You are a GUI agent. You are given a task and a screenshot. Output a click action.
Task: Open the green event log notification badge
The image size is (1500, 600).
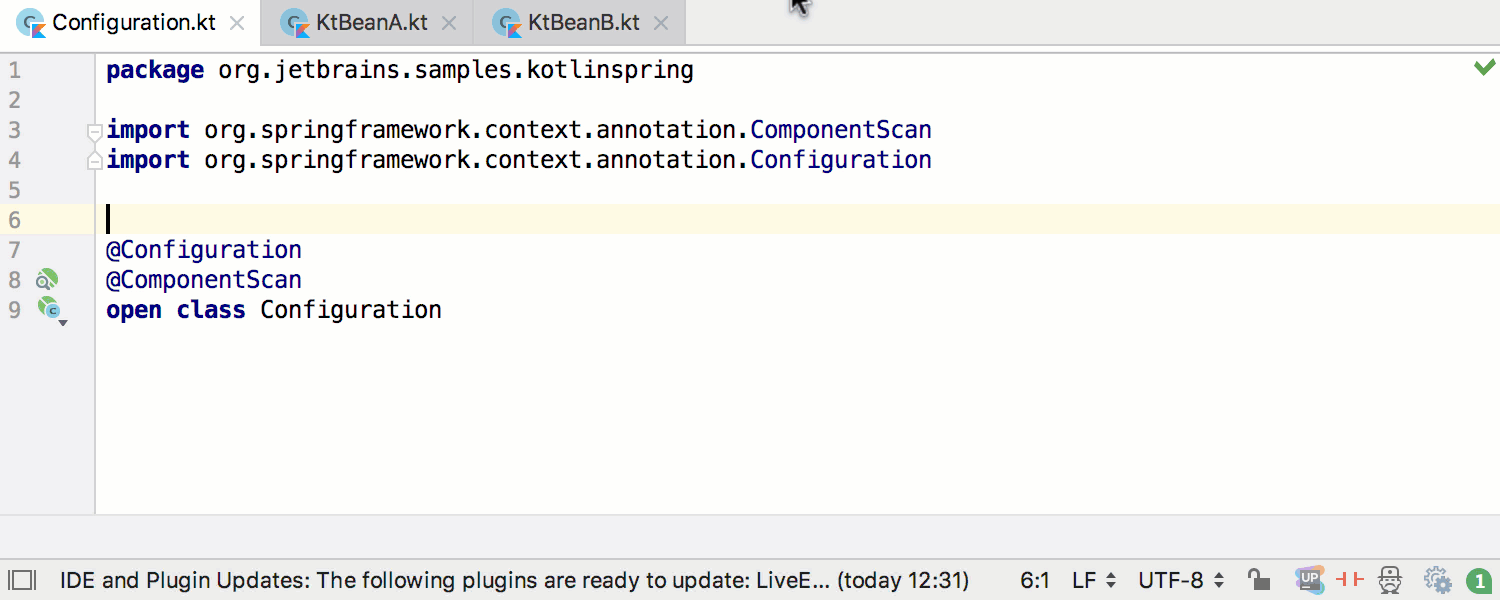(x=1479, y=580)
